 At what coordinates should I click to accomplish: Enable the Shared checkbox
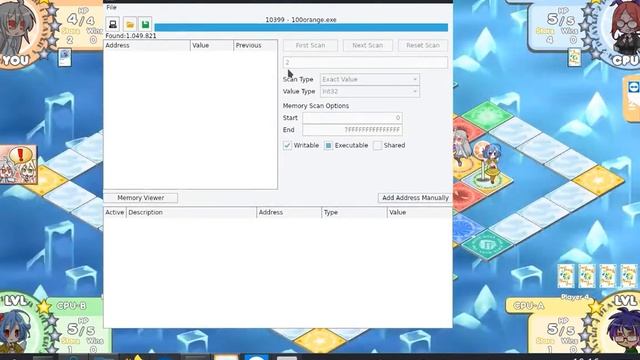click(x=378, y=145)
